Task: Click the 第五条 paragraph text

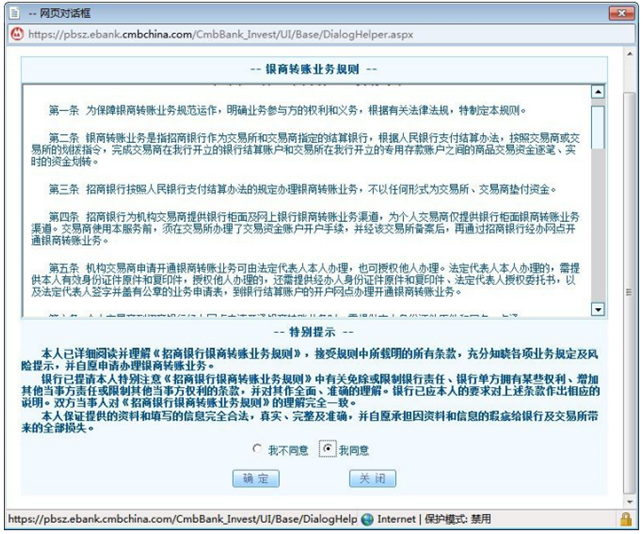Action: tap(306, 280)
